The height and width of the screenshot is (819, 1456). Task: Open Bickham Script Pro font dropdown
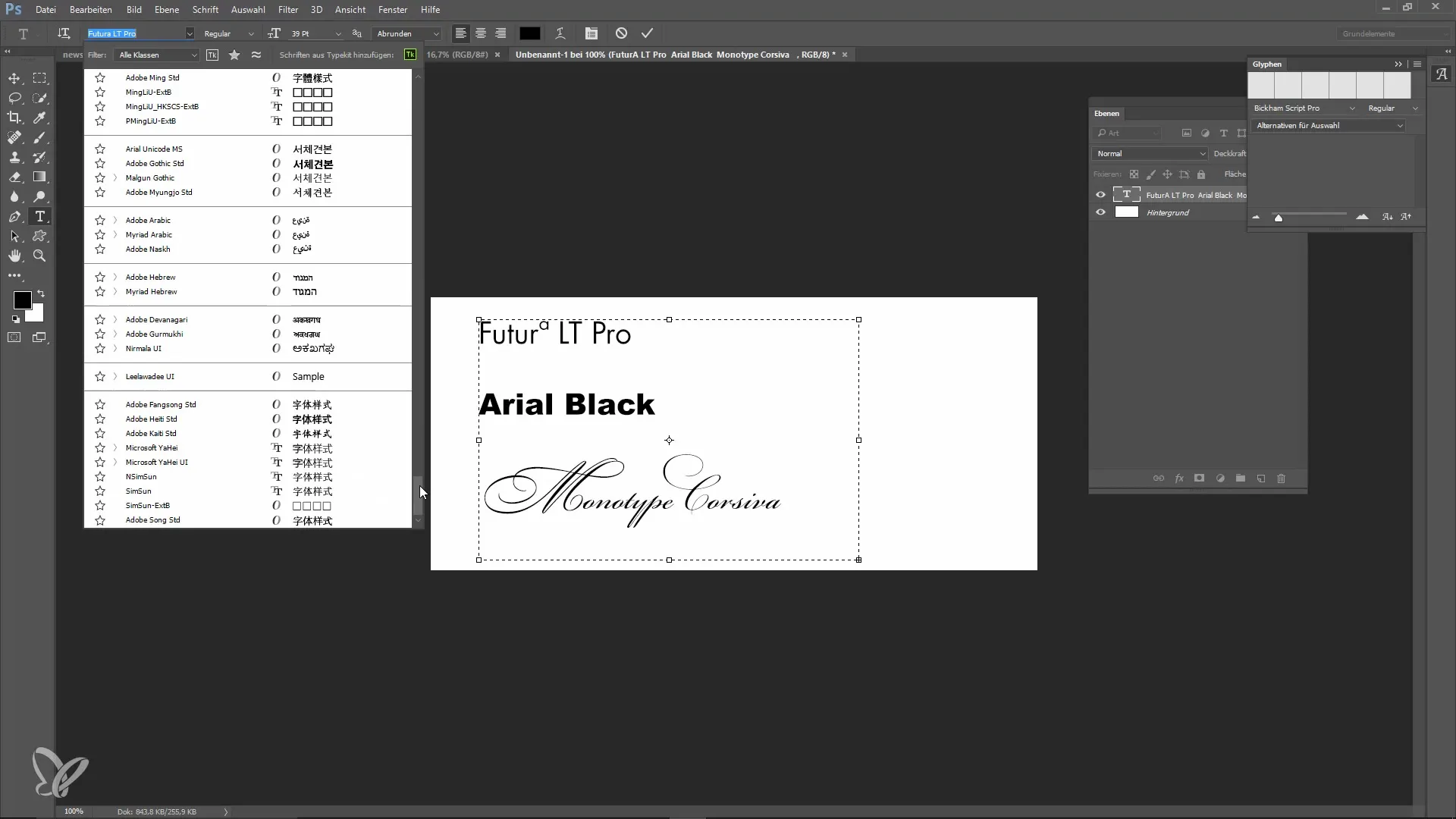click(1304, 108)
